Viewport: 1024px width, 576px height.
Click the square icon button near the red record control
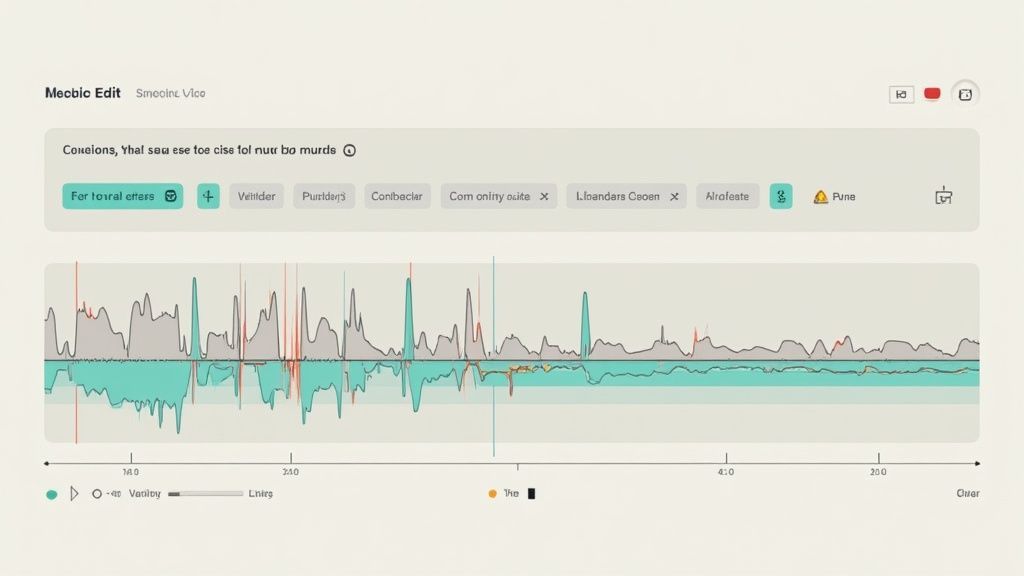(x=901, y=93)
